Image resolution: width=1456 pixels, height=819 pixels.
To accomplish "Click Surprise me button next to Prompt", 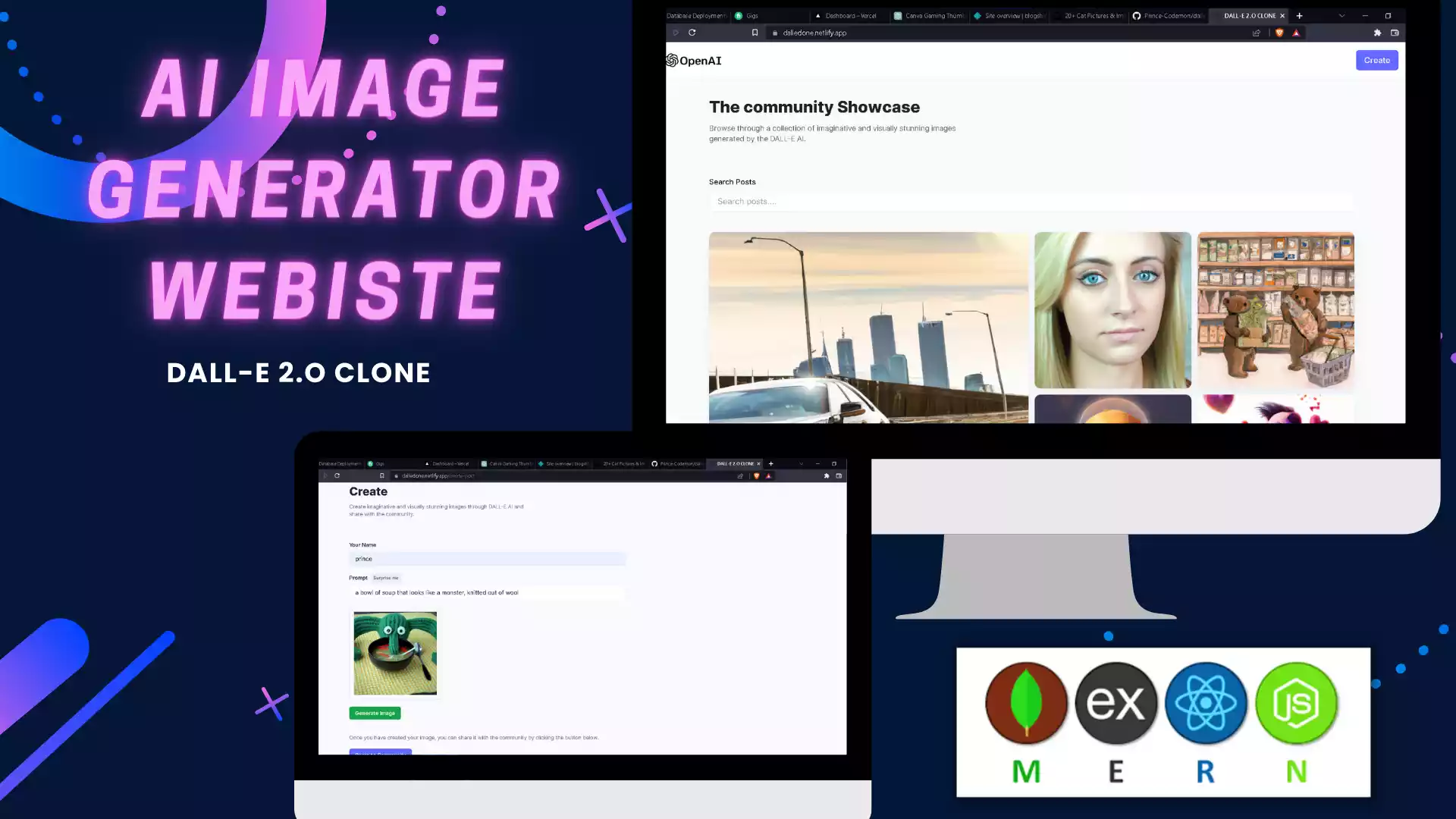I will point(385,578).
